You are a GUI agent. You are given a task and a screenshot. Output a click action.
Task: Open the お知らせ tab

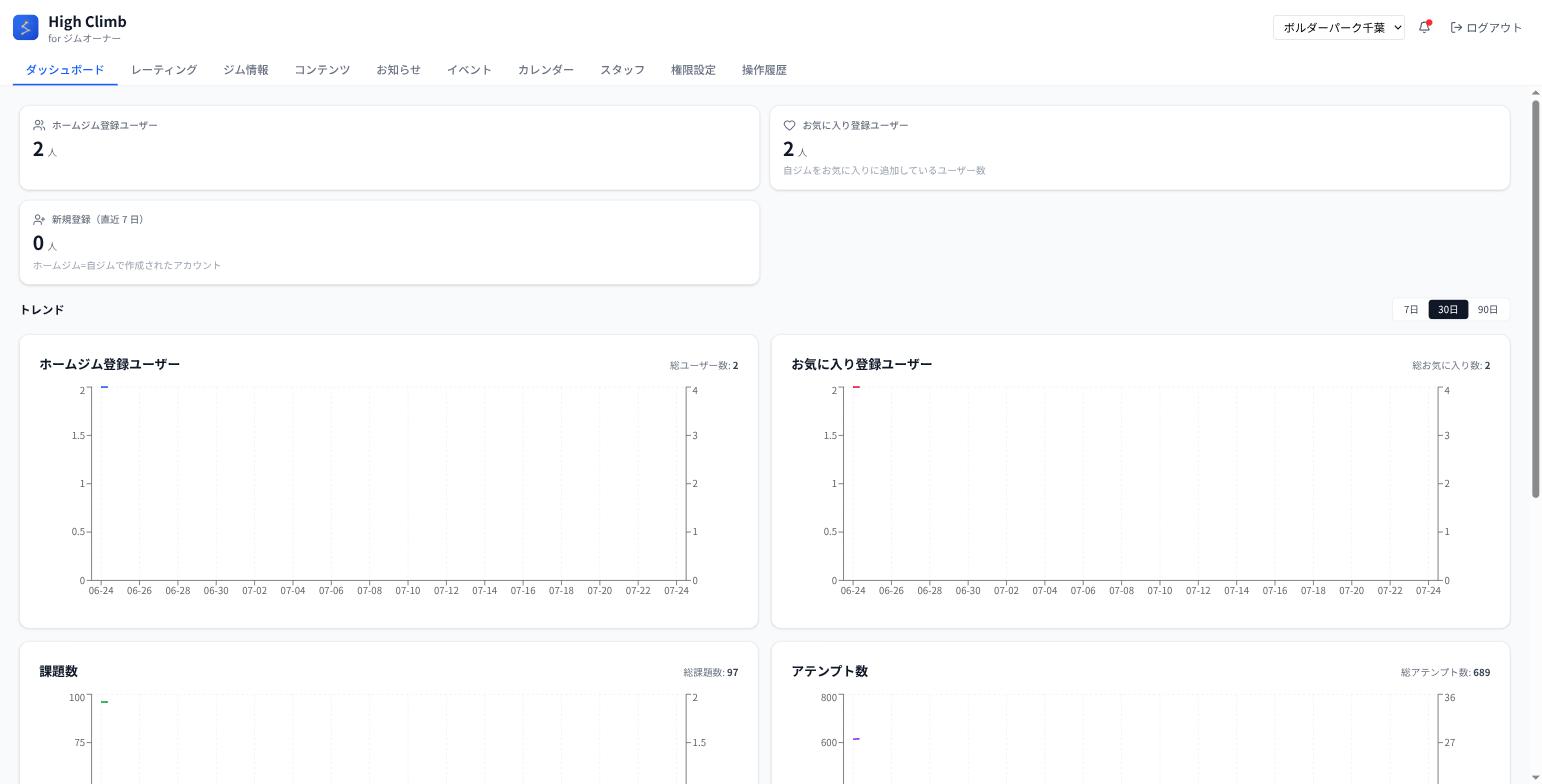click(x=398, y=70)
